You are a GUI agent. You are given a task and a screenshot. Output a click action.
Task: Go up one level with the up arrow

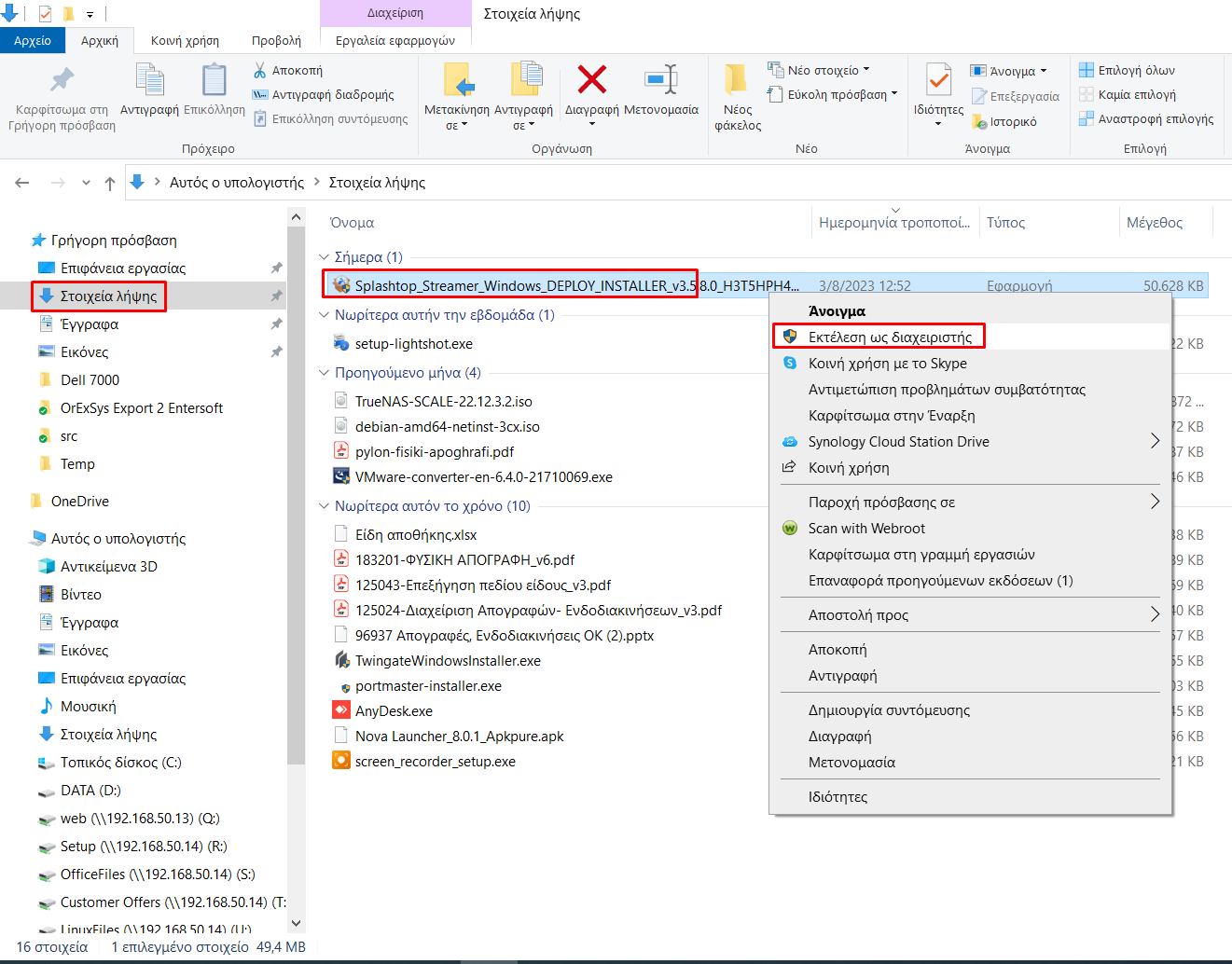tap(110, 183)
